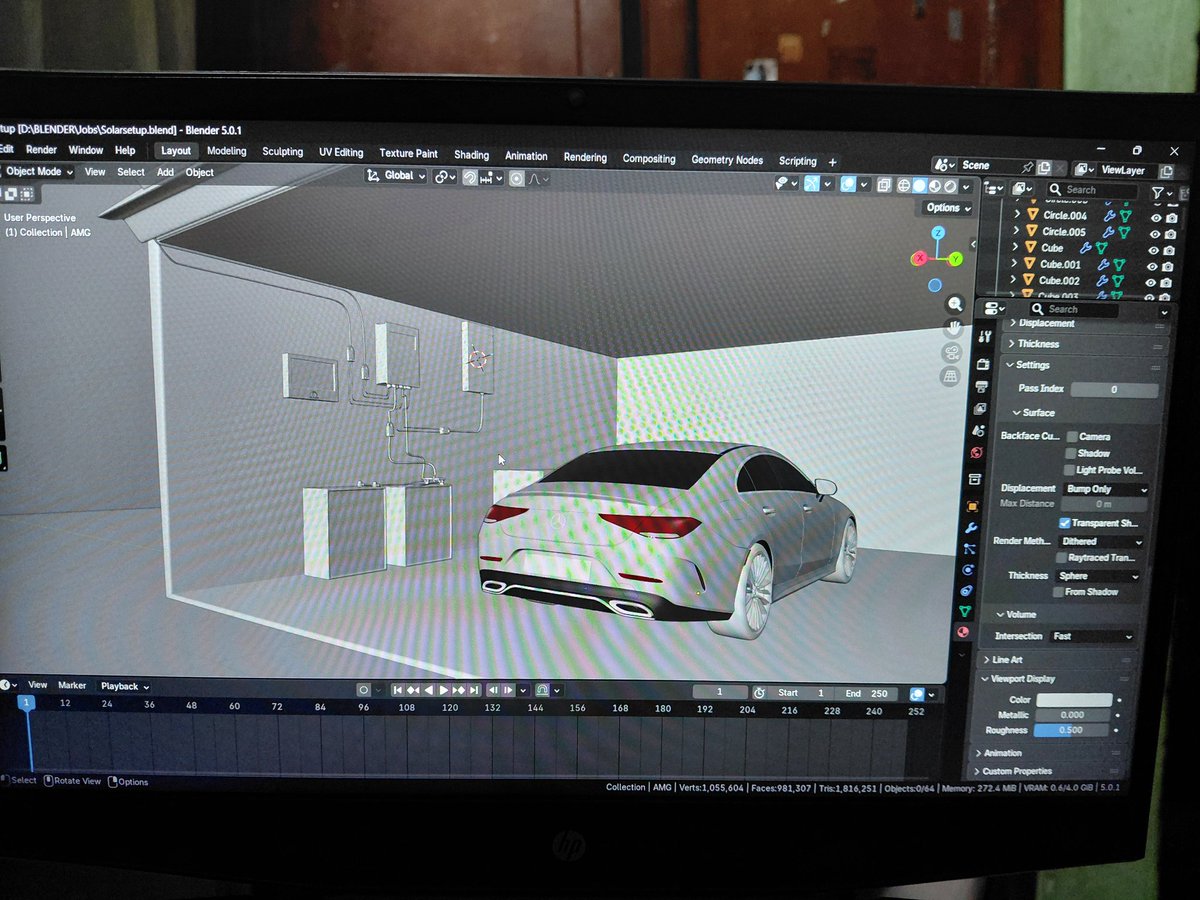Open the Modifiers properties tab wrench icon
Image resolution: width=1200 pixels, height=900 pixels.
click(x=970, y=527)
